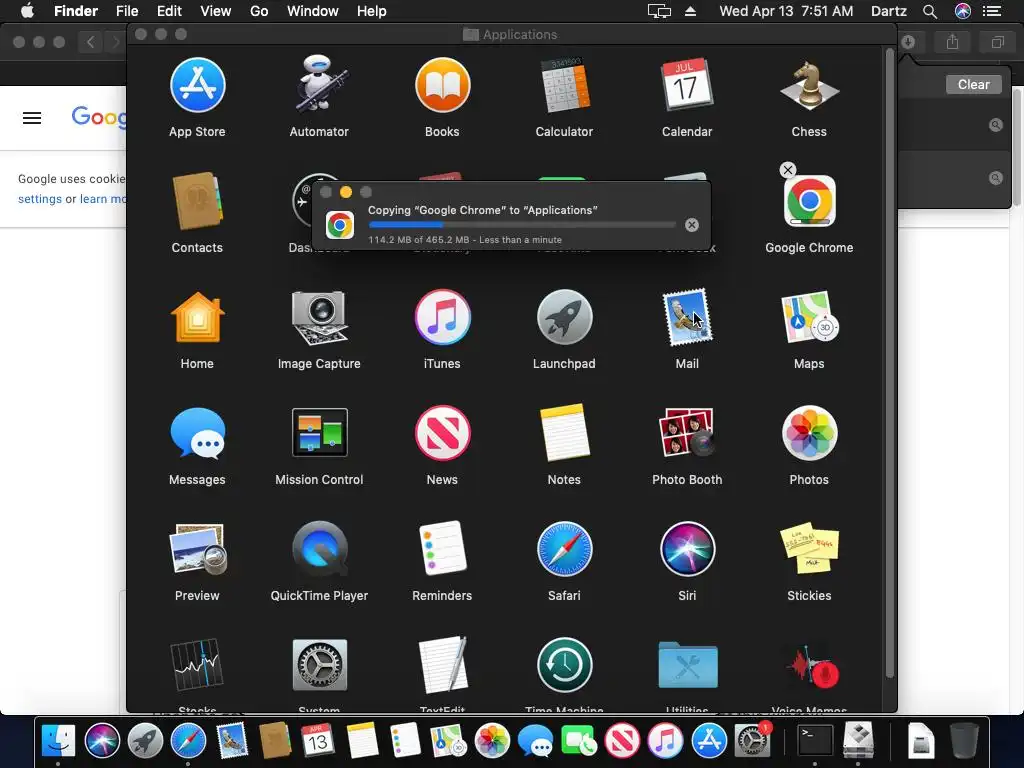Select the Automator app icon
The height and width of the screenshot is (768, 1024).
click(319, 84)
